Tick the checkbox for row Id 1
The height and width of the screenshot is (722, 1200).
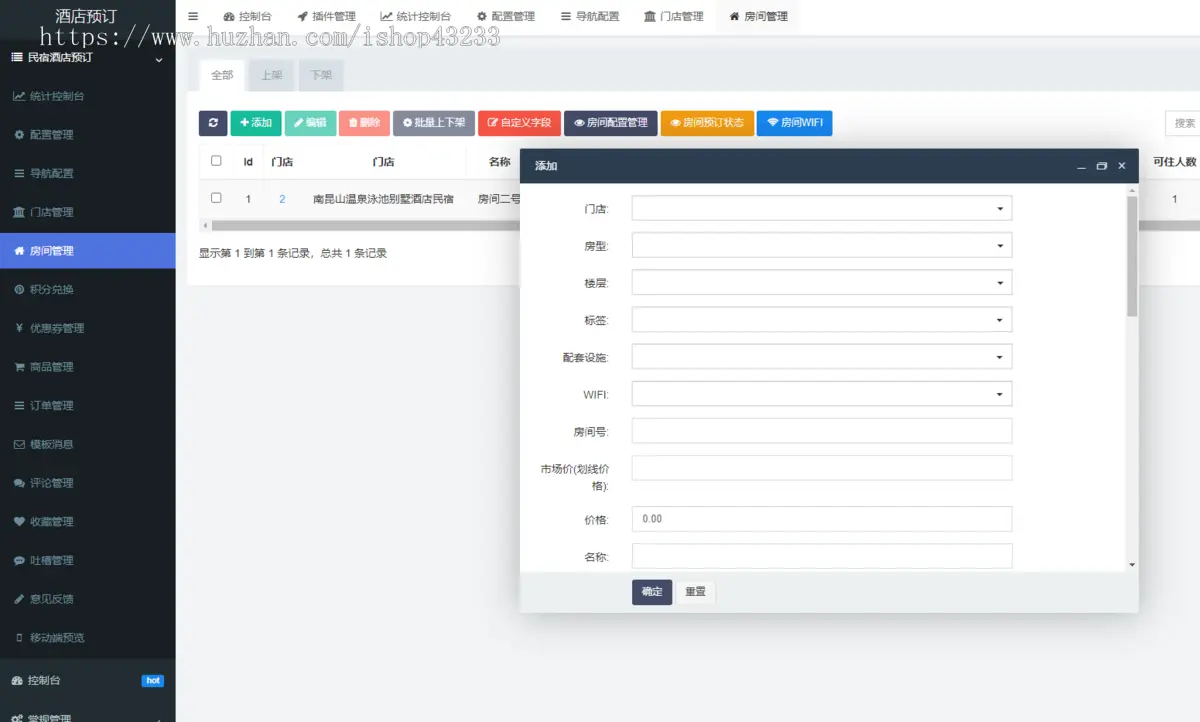(x=216, y=198)
